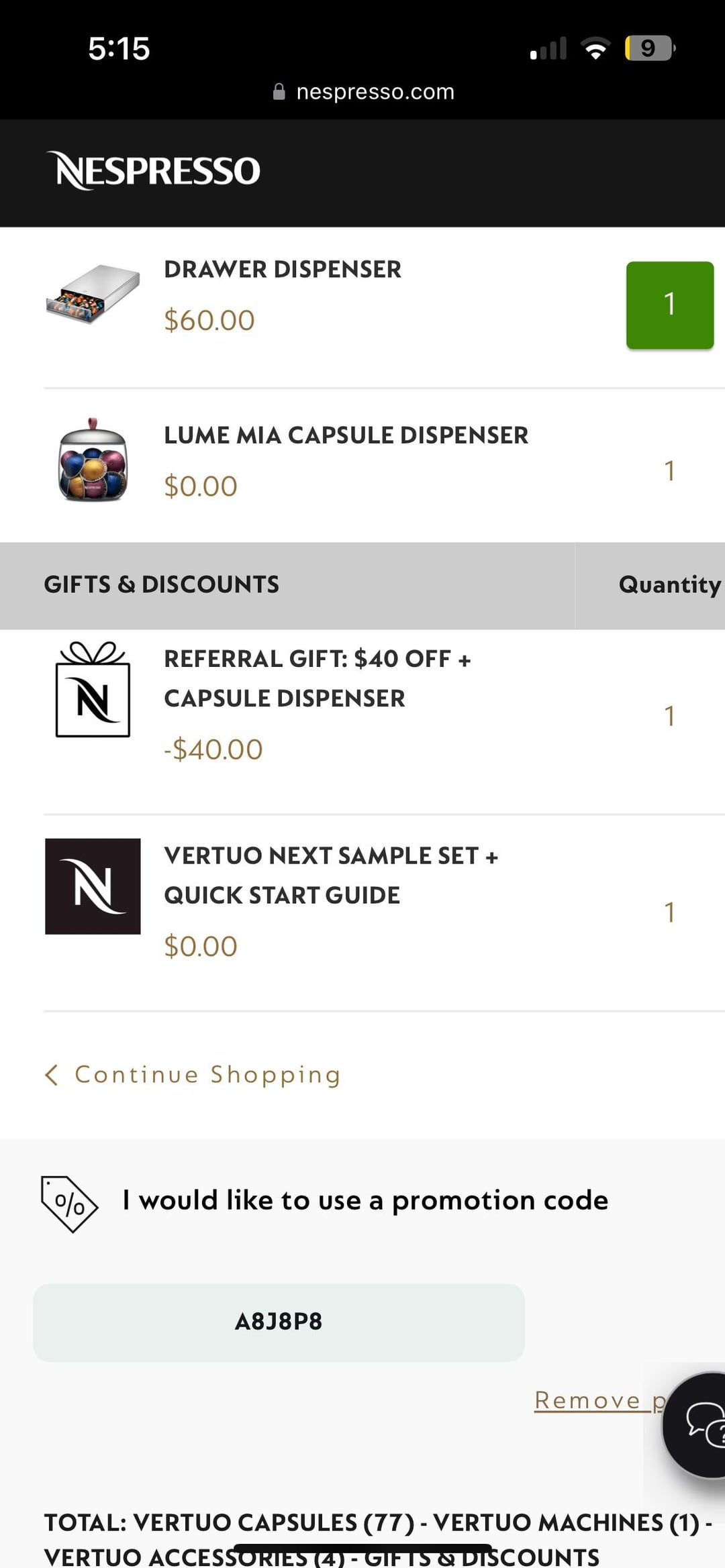This screenshot has width=725, height=1568.
Task: Click the Continue Shopping link
Action: click(207, 1074)
